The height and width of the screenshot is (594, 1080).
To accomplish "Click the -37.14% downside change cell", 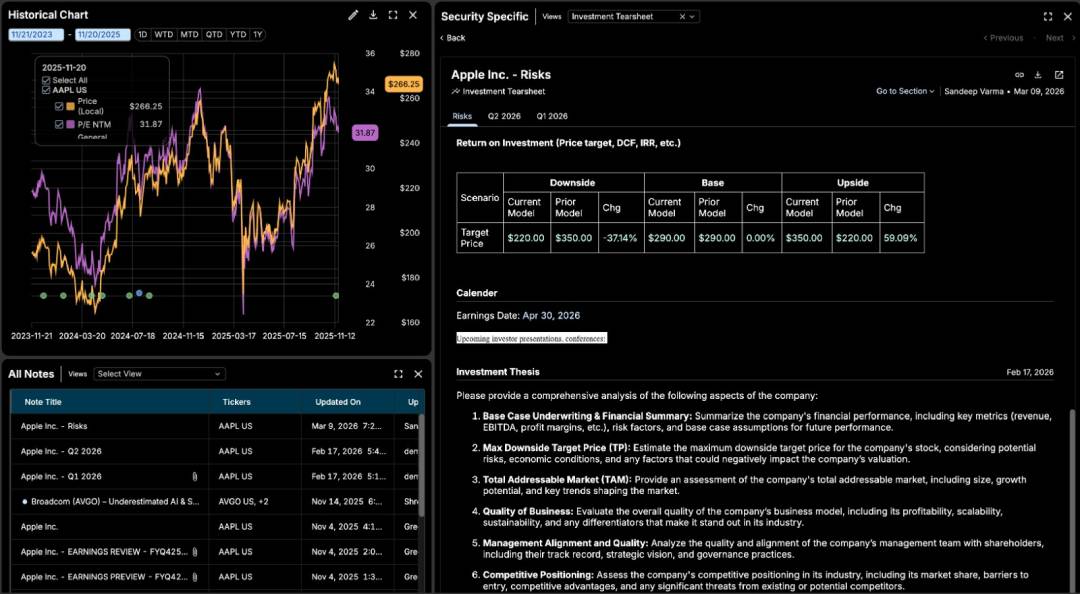I will coord(621,238).
